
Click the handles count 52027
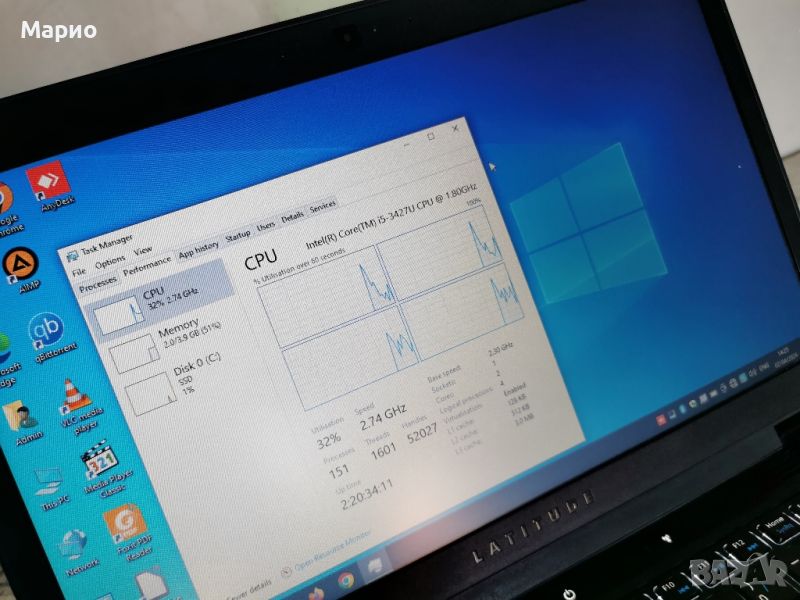tap(422, 433)
